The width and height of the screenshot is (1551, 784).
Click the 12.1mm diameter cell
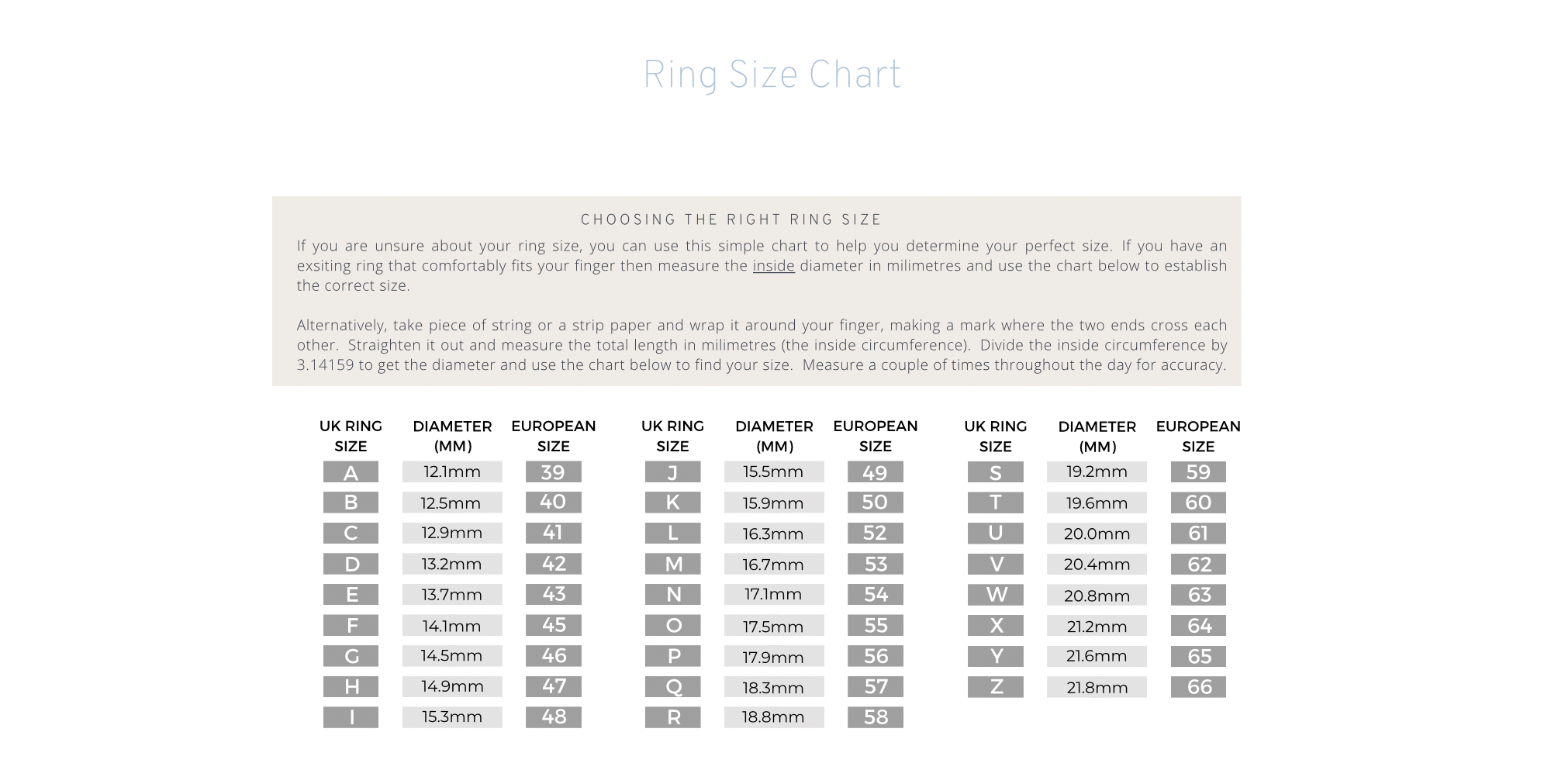452,471
